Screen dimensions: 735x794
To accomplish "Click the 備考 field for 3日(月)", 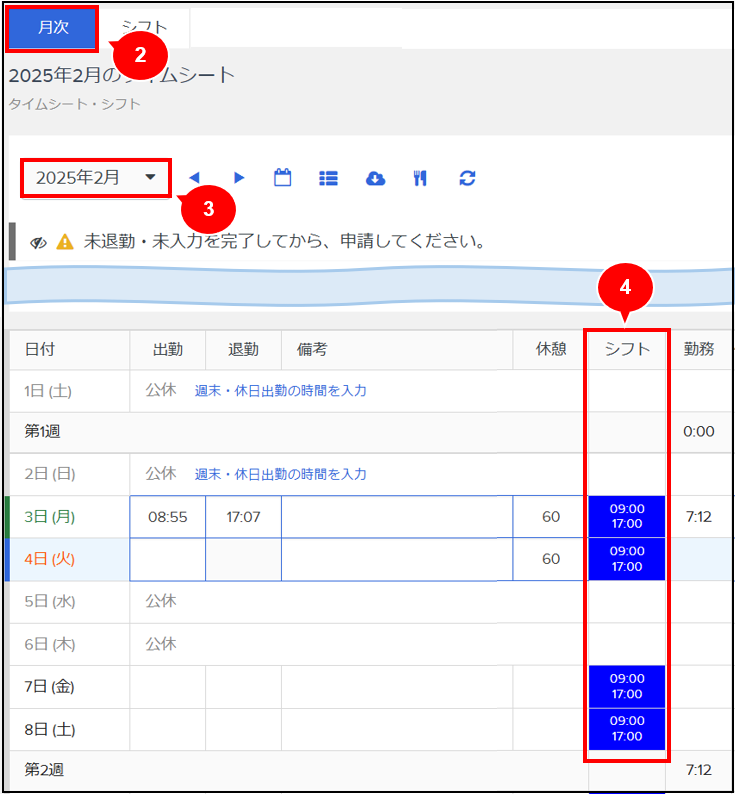I will tap(396, 517).
